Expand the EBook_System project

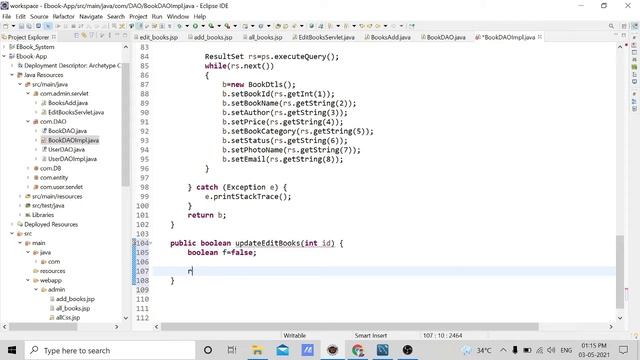pos(4,47)
